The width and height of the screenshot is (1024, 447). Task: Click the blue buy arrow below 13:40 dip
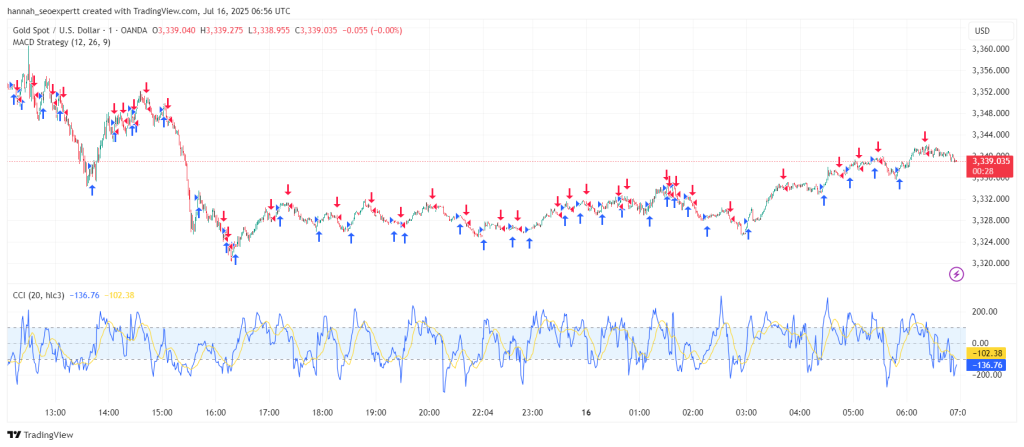coord(92,190)
